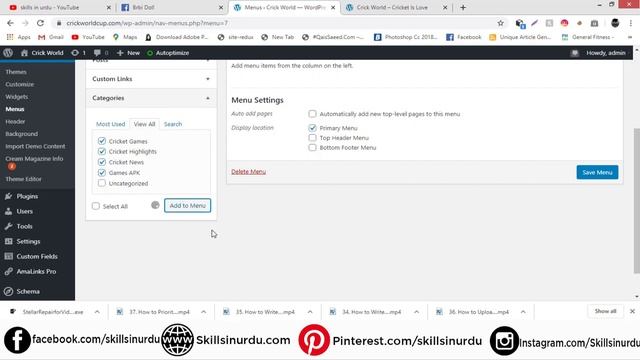This screenshot has width=640, height=360.
Task: Open Theme Editor in the sidebar
Action: pyautogui.click(x=23, y=179)
